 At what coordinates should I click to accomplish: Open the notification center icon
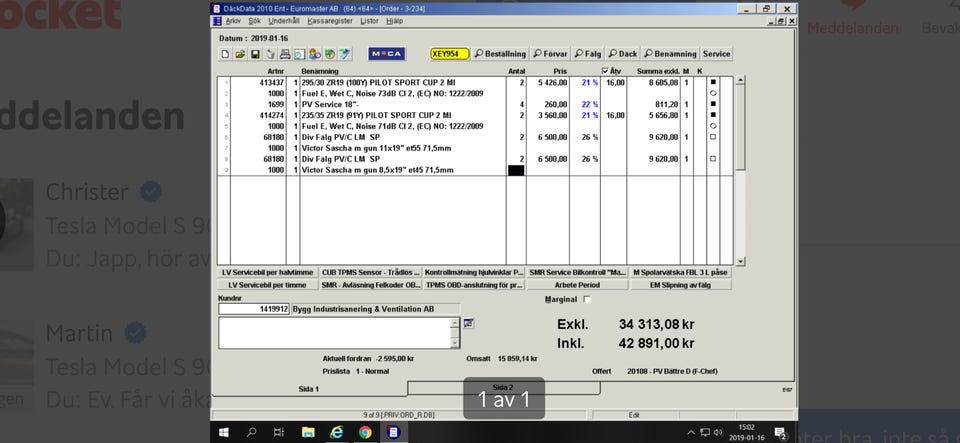coord(781,433)
